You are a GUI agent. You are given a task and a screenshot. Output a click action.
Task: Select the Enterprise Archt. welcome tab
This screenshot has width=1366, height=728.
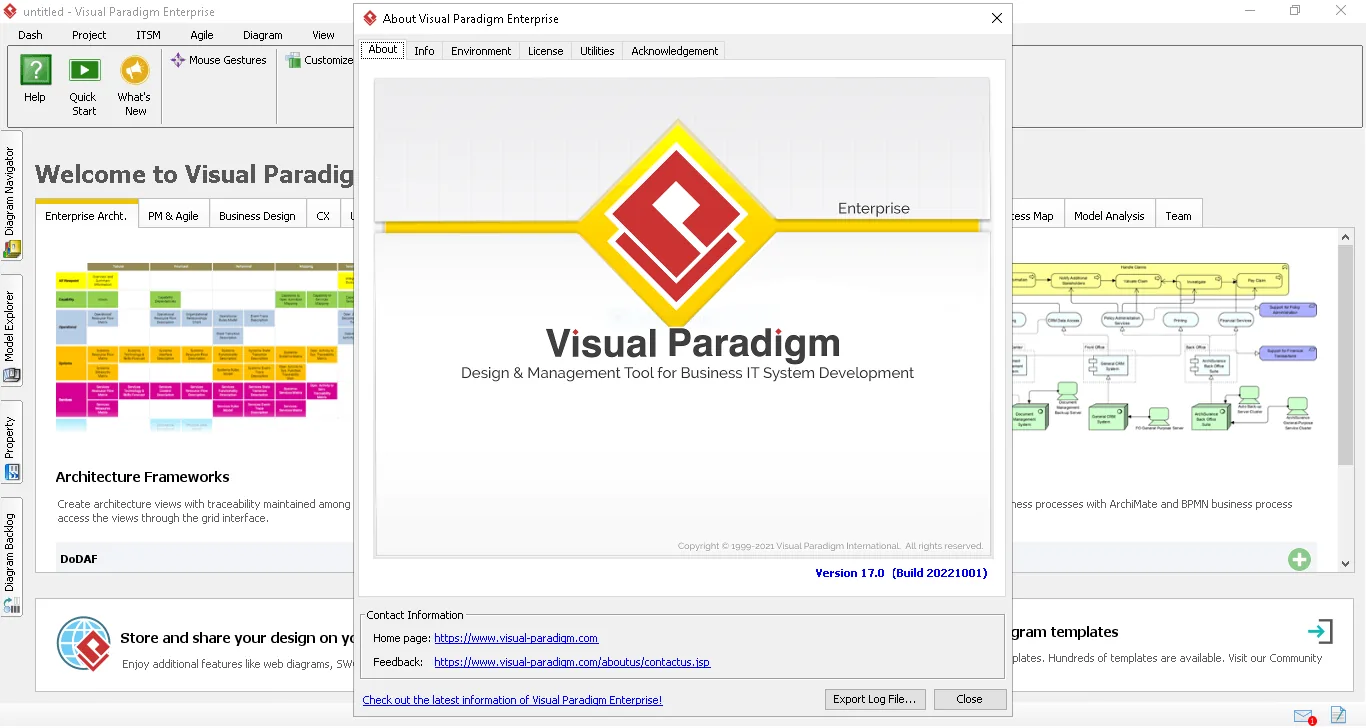[x=86, y=215]
